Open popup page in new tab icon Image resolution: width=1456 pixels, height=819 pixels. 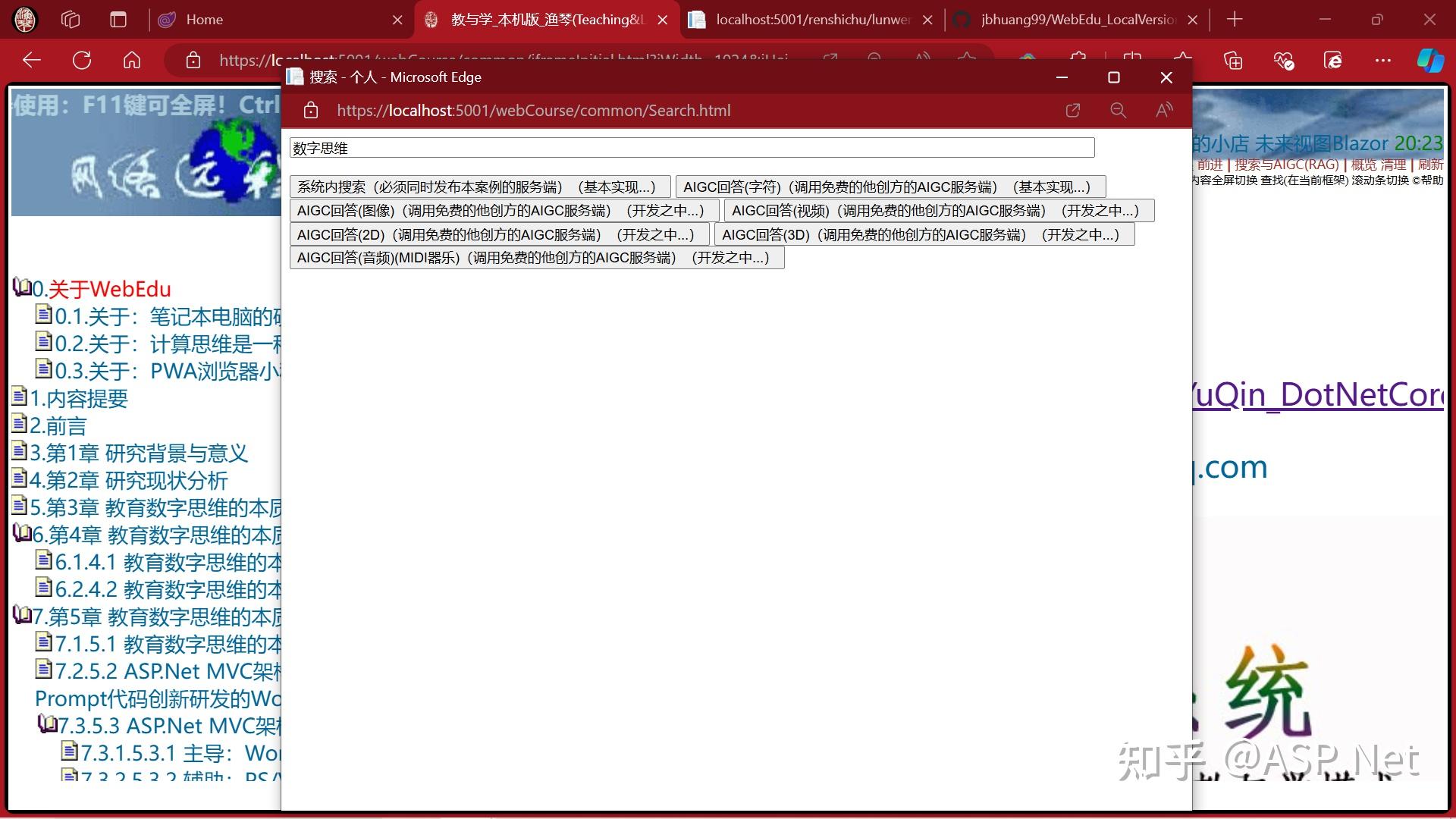click(1072, 110)
